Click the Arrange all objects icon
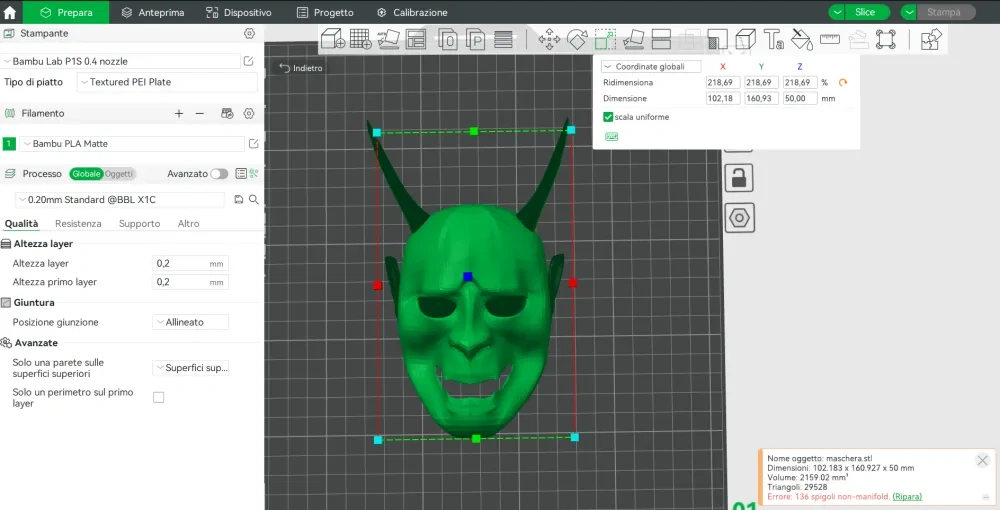The width and height of the screenshot is (1000, 510). tap(416, 39)
